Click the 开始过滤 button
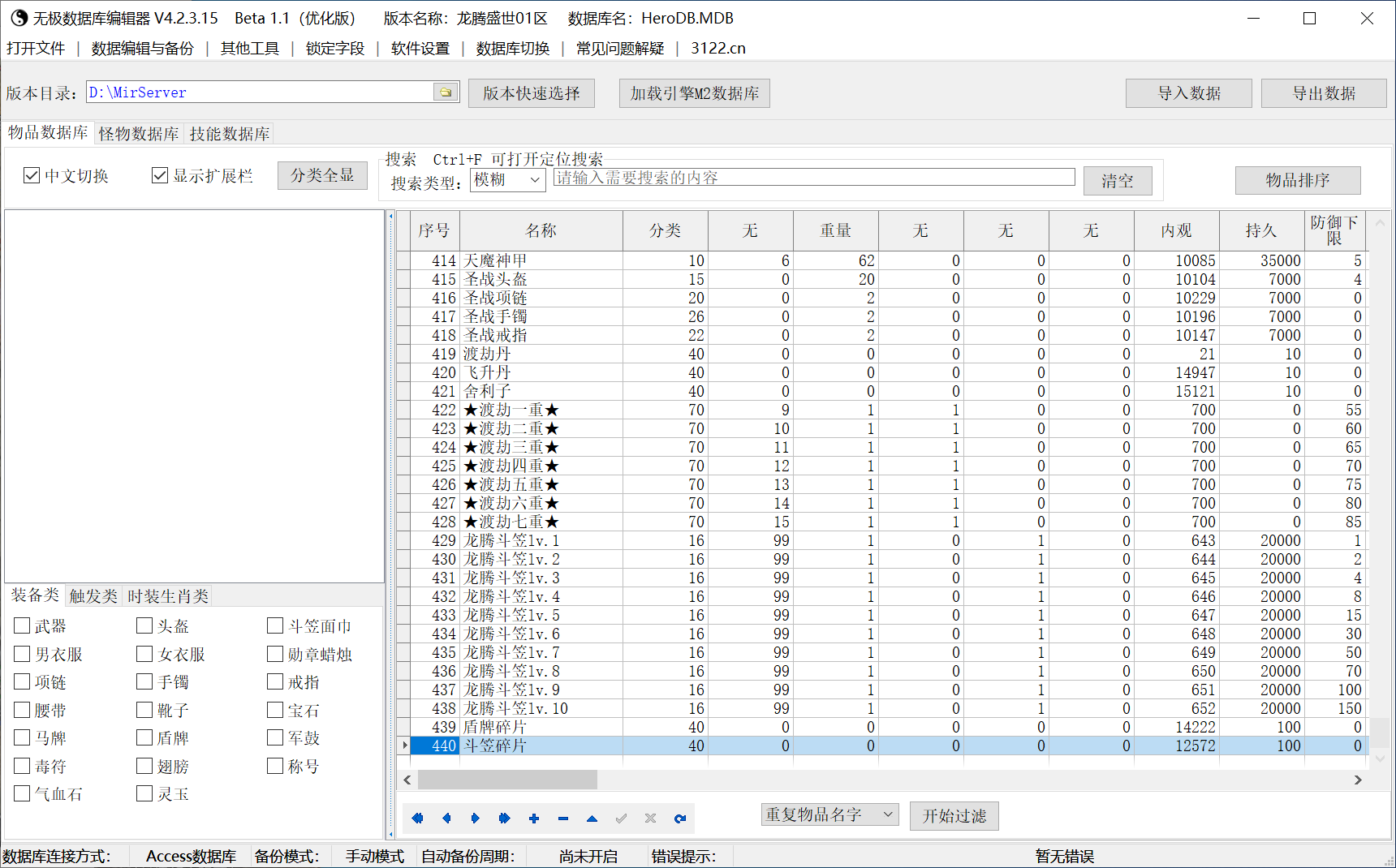Viewport: 1396px width, 868px height. pyautogui.click(x=954, y=816)
